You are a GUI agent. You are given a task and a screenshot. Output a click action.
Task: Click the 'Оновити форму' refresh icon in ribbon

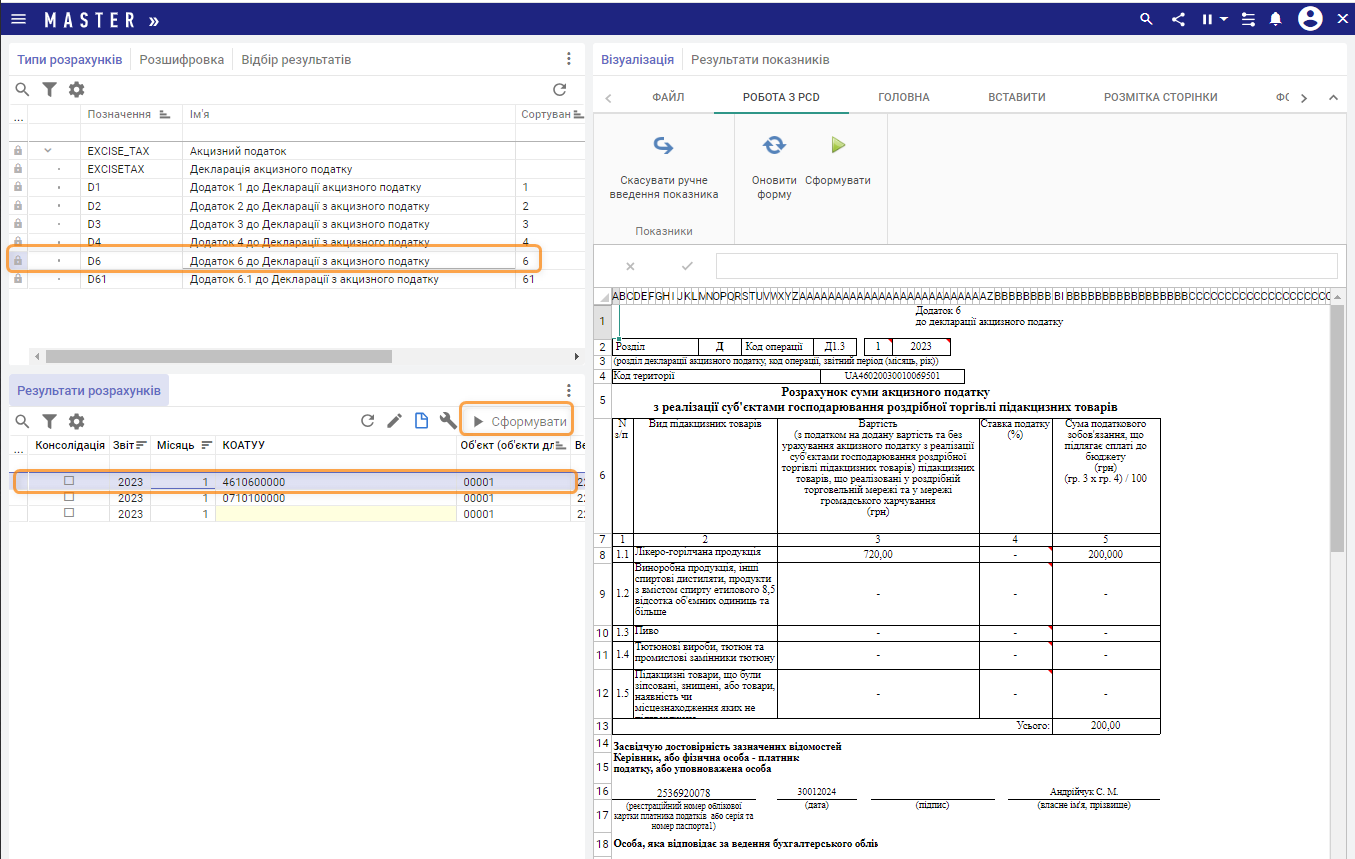[x=774, y=146]
